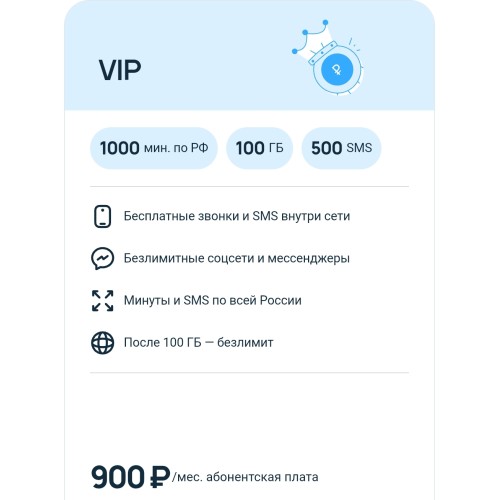Click the light blue VIP header banner
This screenshot has width=500, height=500.
coord(249,55)
